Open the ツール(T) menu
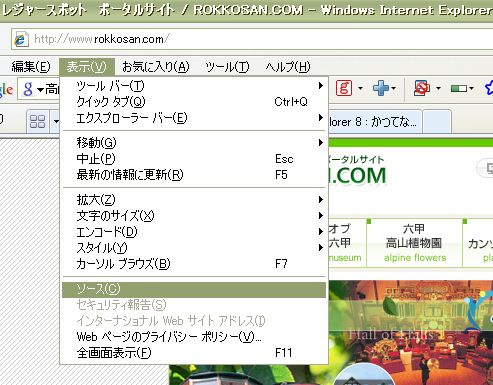Viewport: 493px width, 385px height. (227, 67)
